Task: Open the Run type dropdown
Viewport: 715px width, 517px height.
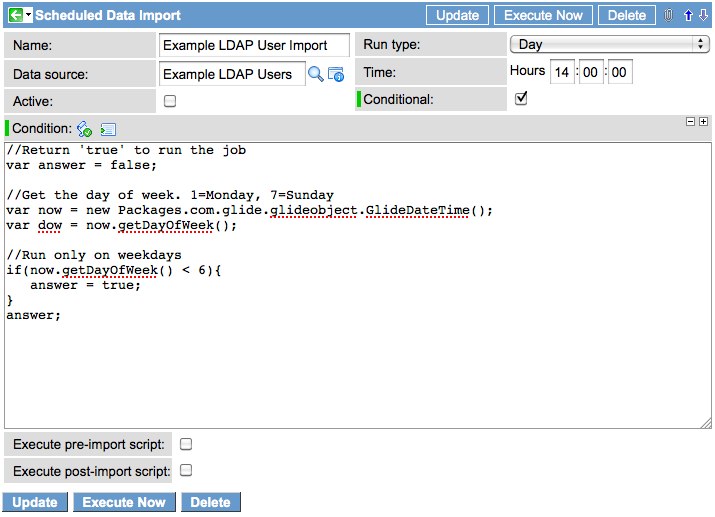Action: coord(609,45)
